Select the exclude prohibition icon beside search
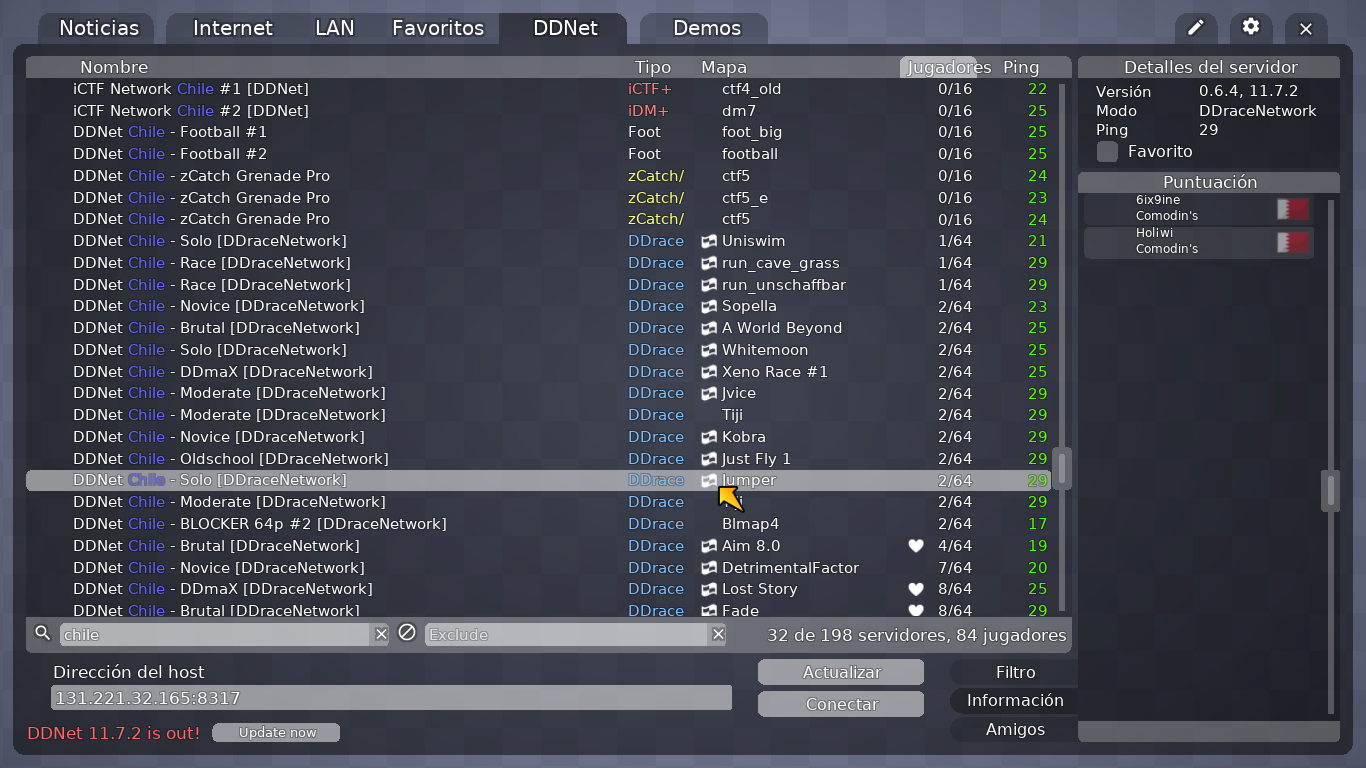The image size is (1366, 768). point(407,633)
